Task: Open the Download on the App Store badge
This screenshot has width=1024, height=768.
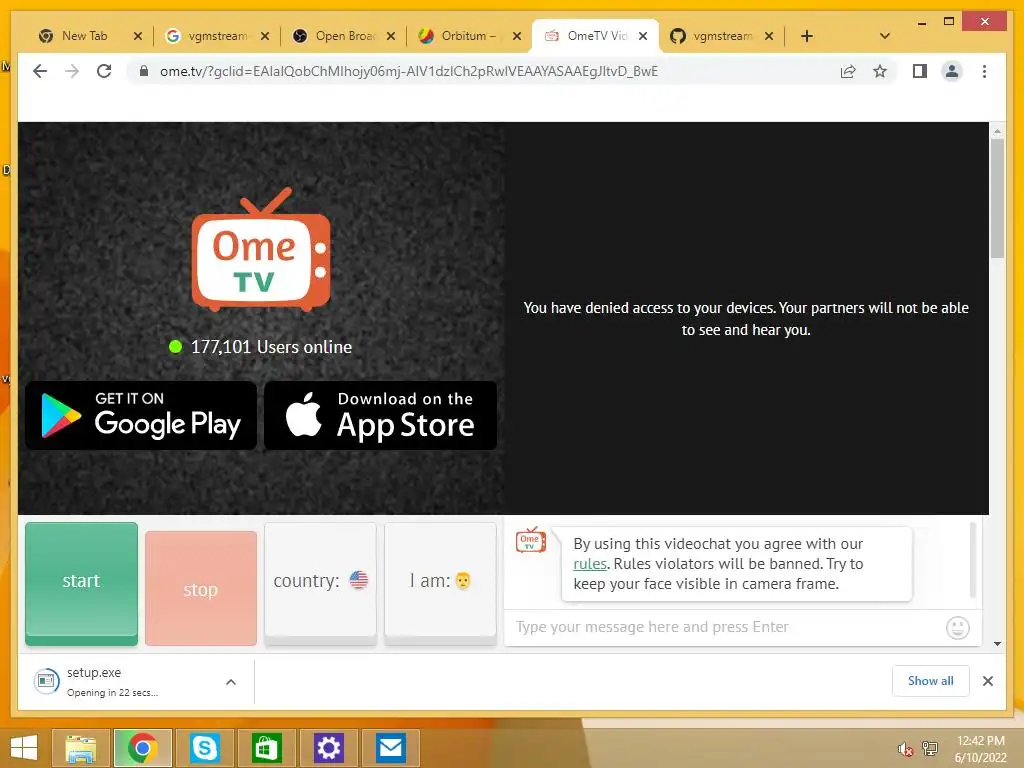Action: tap(381, 415)
